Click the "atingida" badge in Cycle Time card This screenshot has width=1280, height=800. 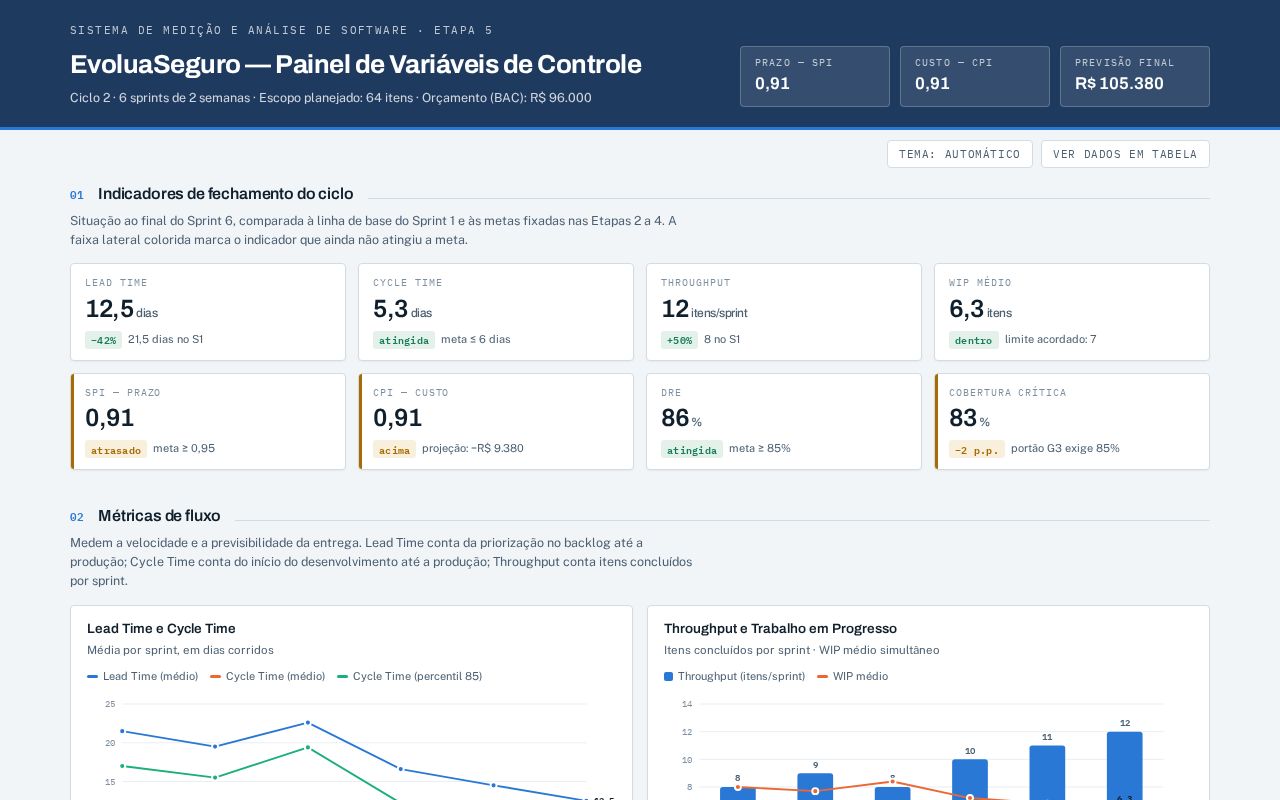(x=404, y=340)
